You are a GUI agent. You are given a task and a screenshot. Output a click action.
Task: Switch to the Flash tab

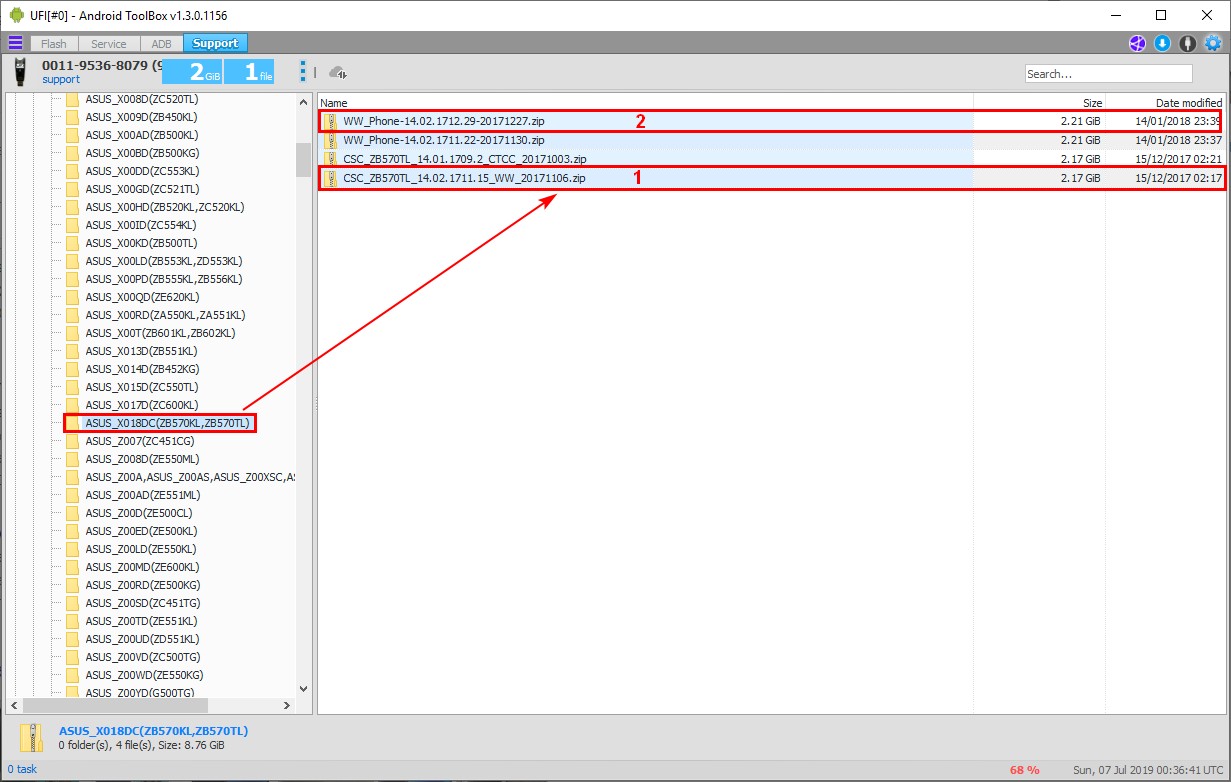[x=54, y=43]
